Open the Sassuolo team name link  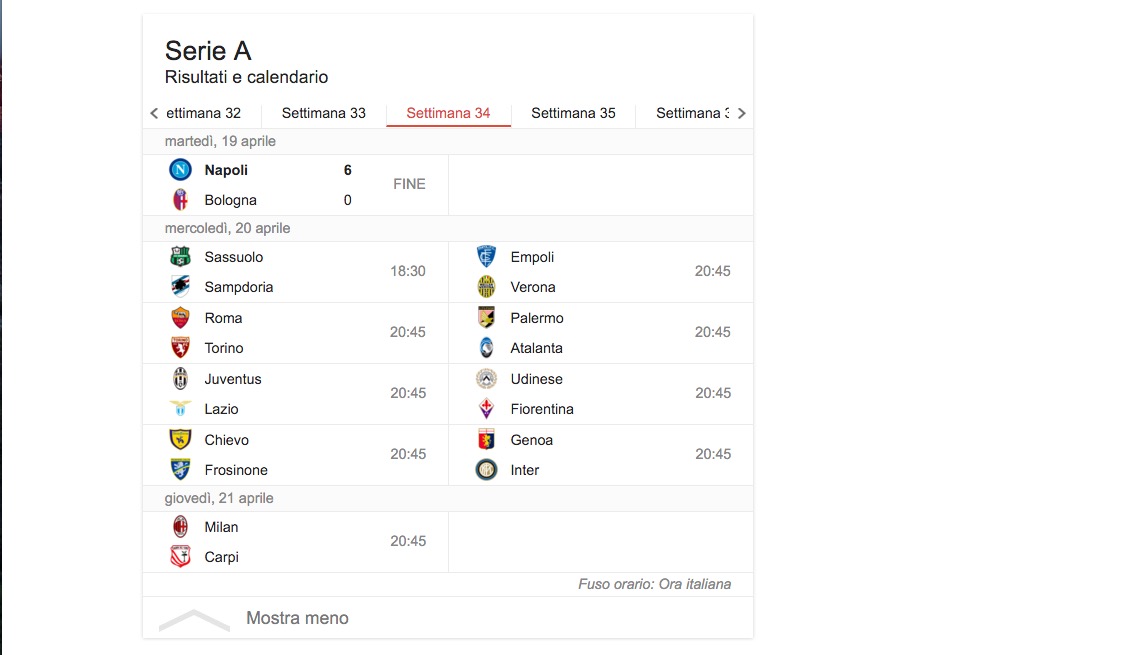click(234, 257)
